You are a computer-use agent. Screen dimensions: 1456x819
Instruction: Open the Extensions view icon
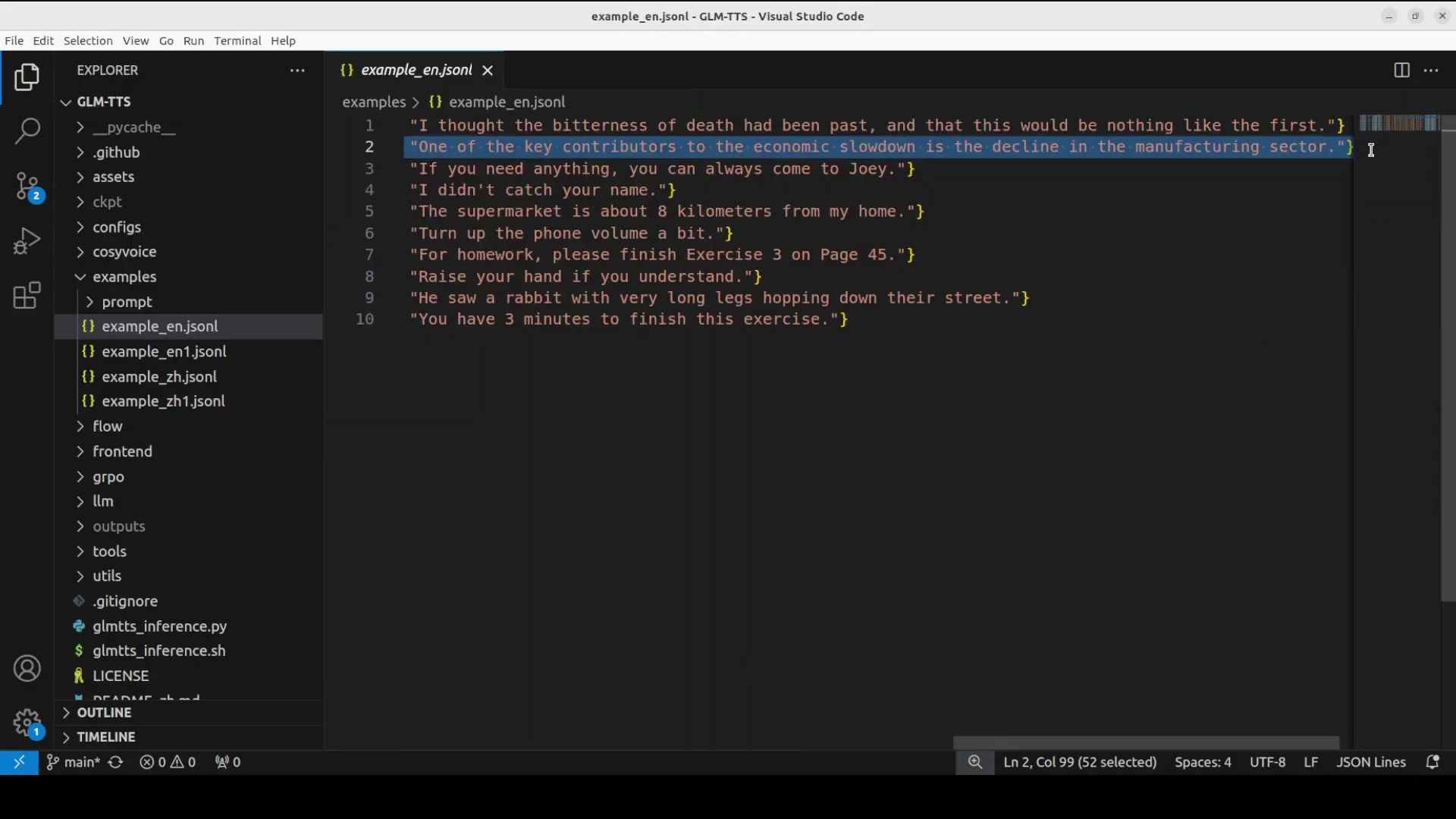[27, 295]
